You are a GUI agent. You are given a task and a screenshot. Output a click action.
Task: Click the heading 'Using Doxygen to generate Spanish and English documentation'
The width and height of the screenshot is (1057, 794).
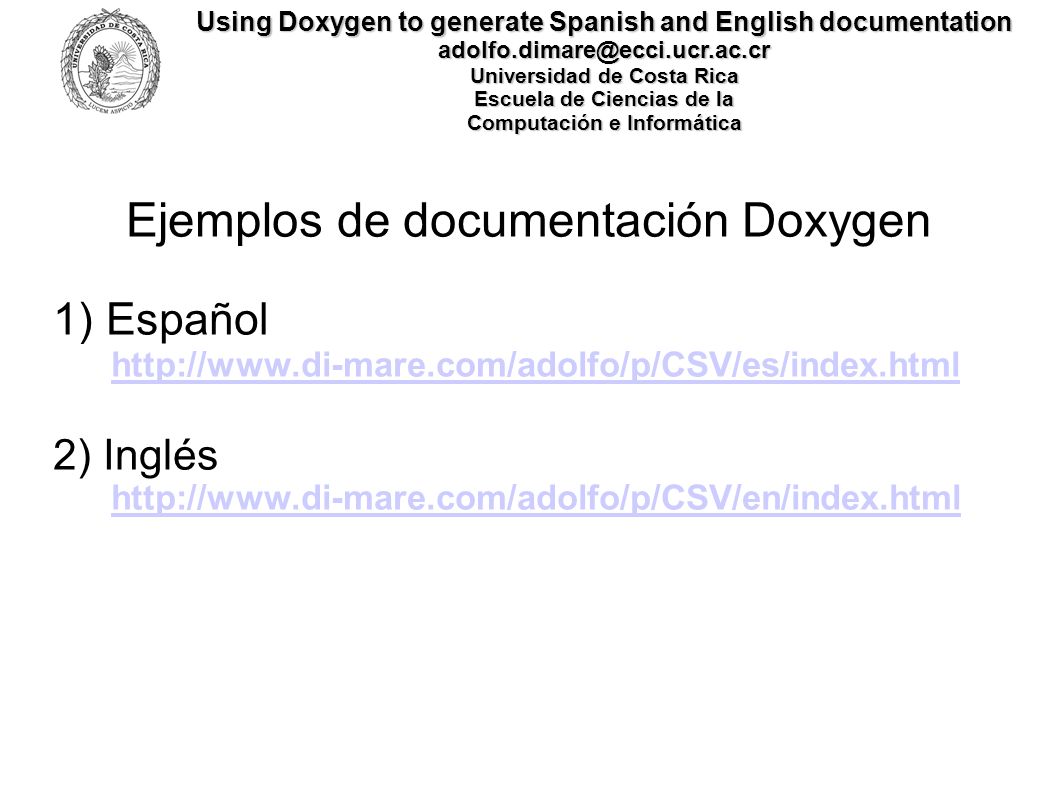tap(604, 22)
